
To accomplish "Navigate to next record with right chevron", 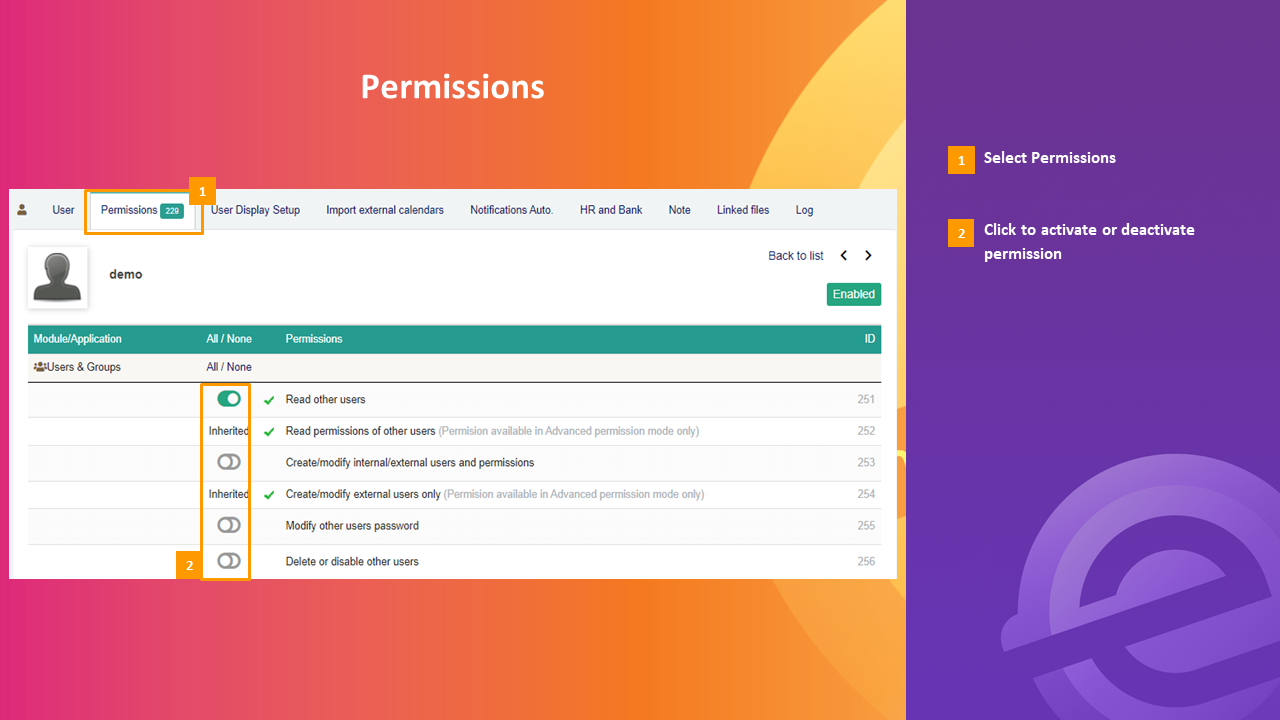I will (868, 255).
